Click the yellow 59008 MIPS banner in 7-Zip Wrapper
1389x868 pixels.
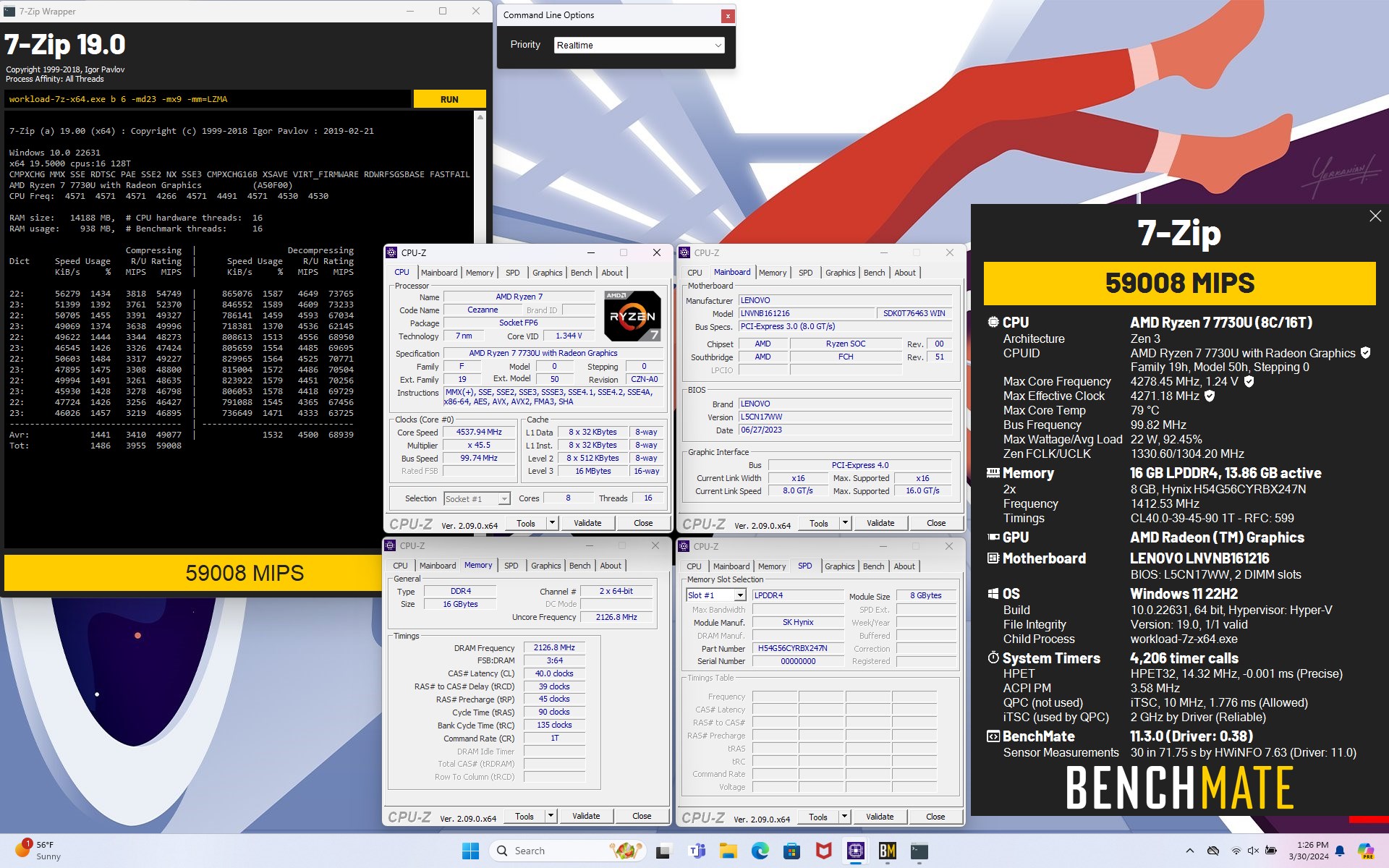pos(193,573)
